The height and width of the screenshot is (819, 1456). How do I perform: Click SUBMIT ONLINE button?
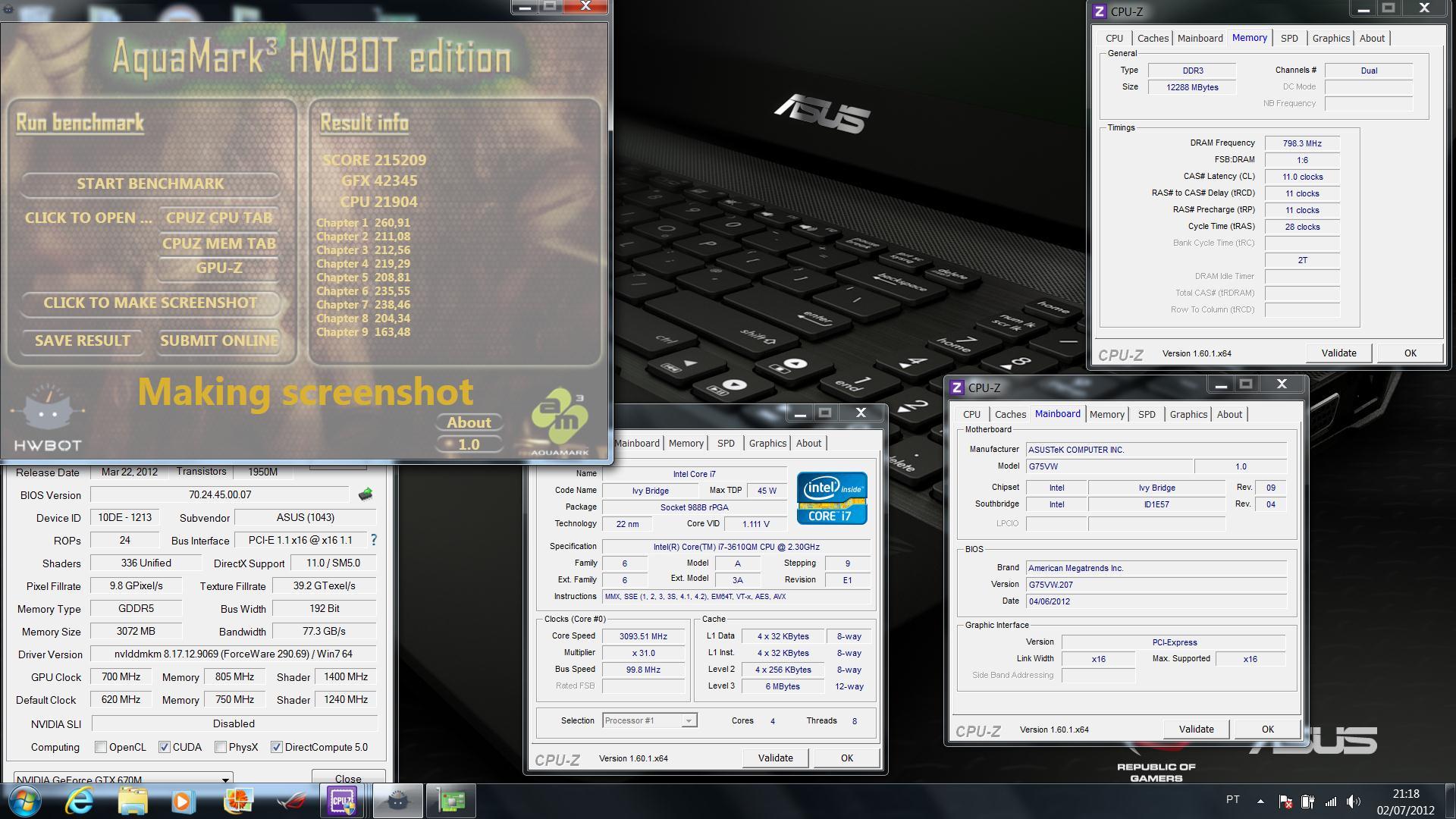[218, 340]
